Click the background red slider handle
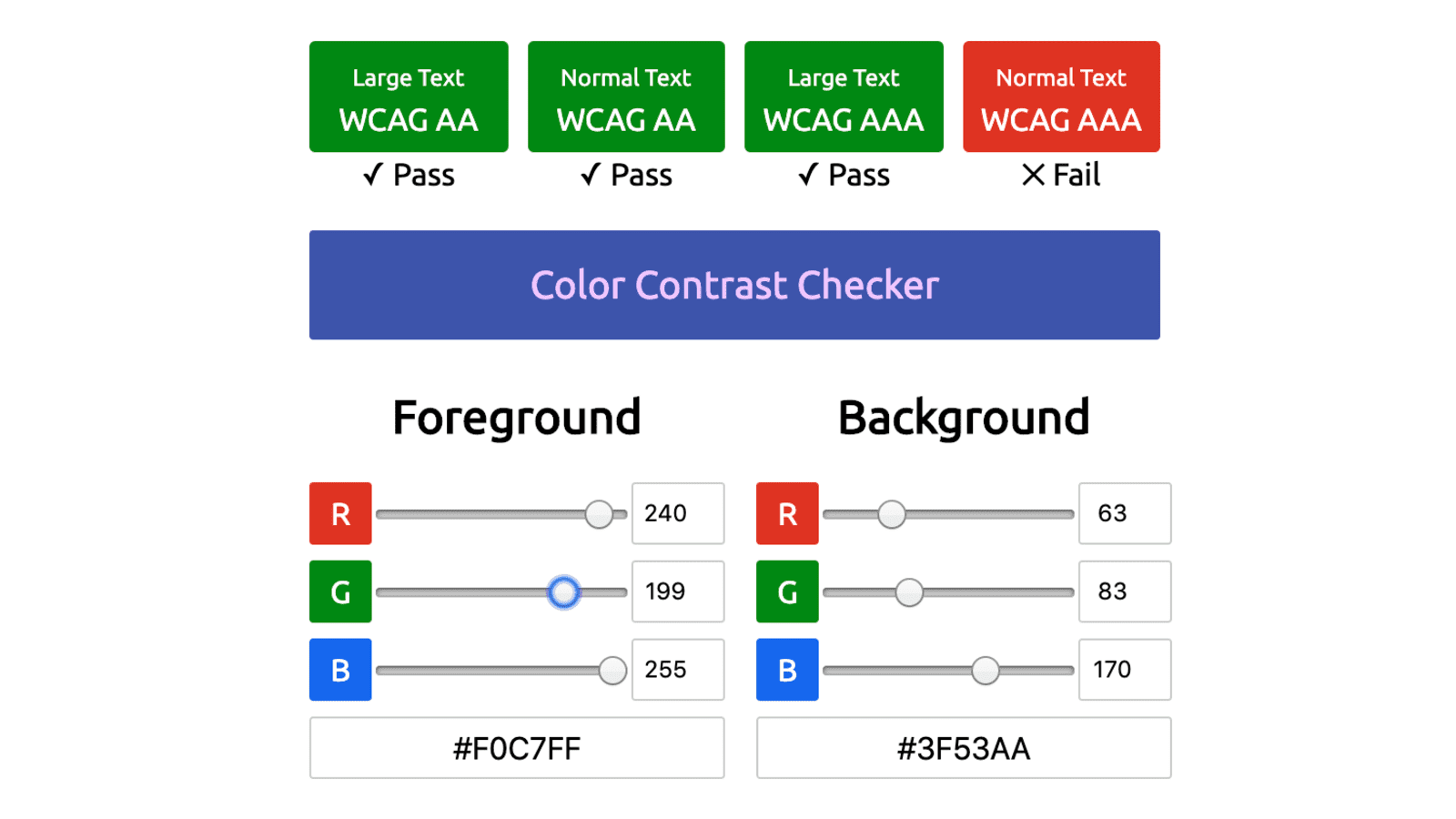The image size is (1456, 819). pos(892,514)
